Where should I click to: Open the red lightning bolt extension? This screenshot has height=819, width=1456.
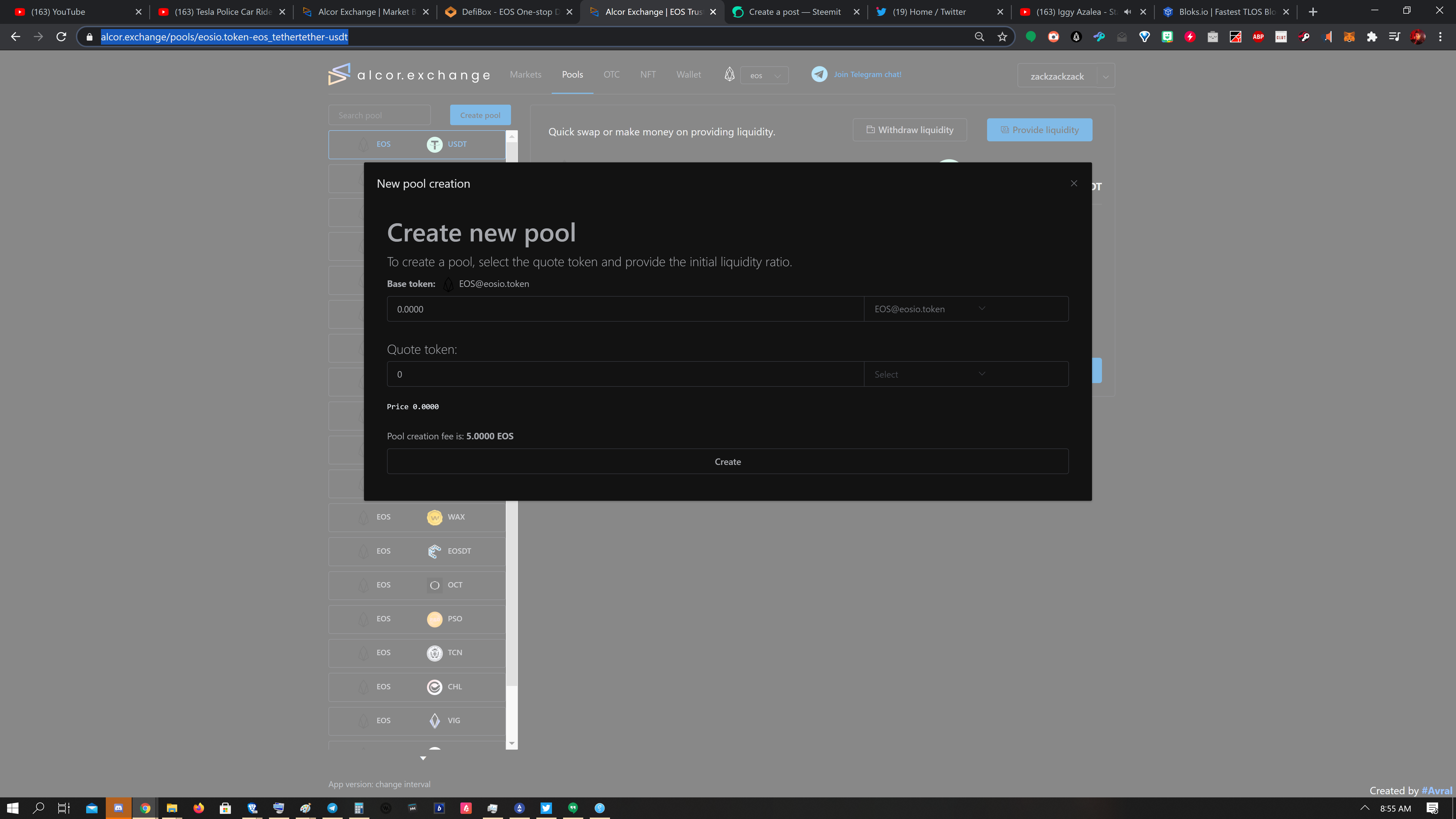[1190, 37]
